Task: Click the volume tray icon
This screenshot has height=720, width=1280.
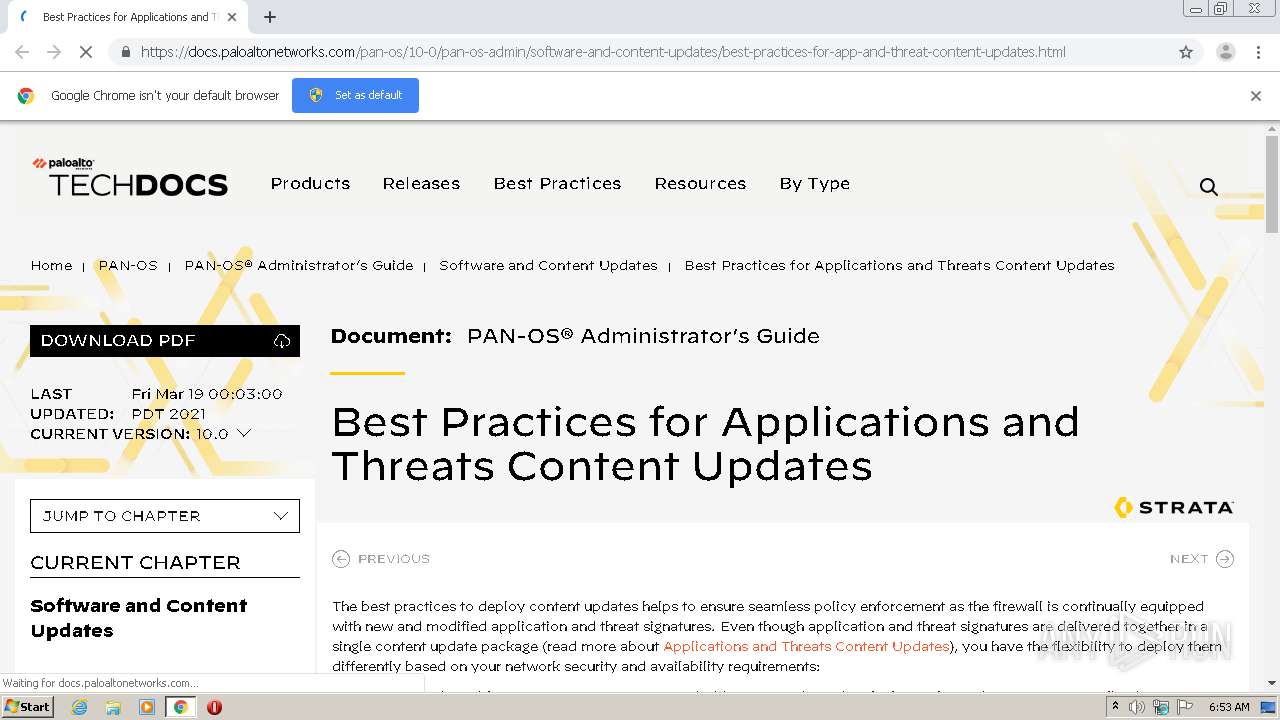Action: pyautogui.click(x=1136, y=707)
